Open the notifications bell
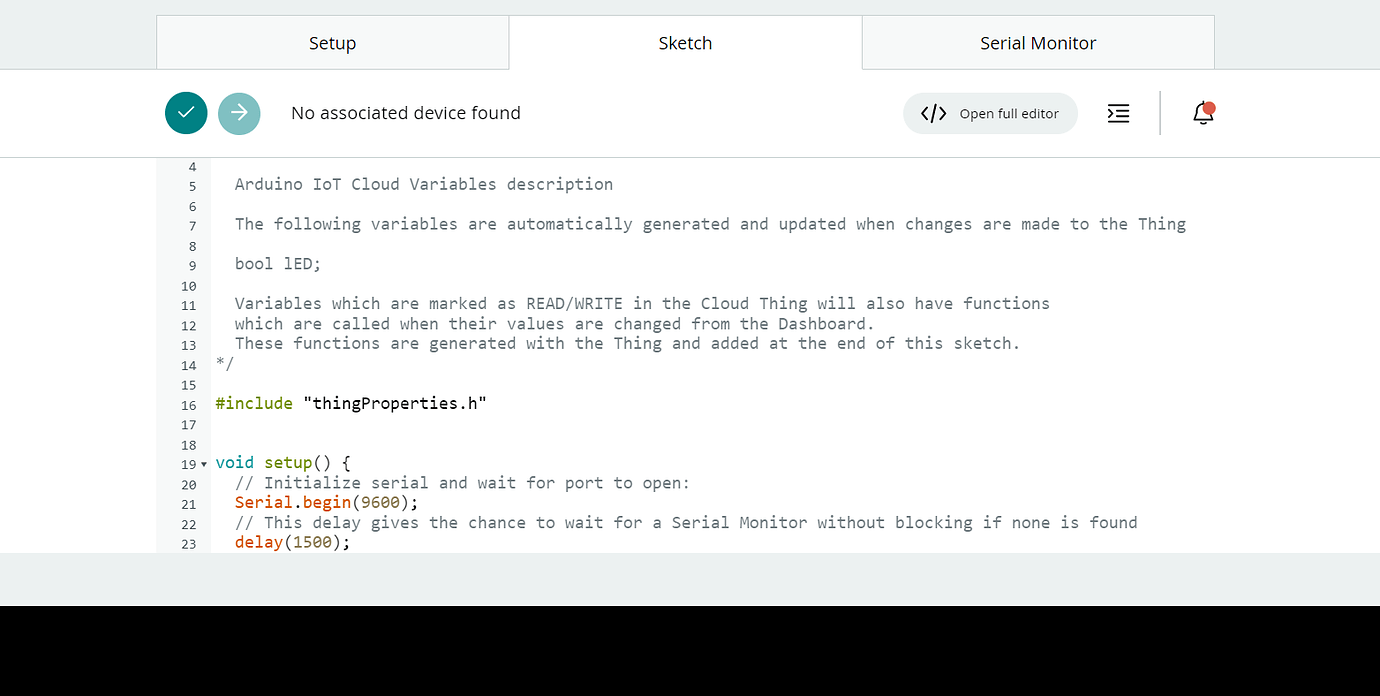 (x=1203, y=113)
